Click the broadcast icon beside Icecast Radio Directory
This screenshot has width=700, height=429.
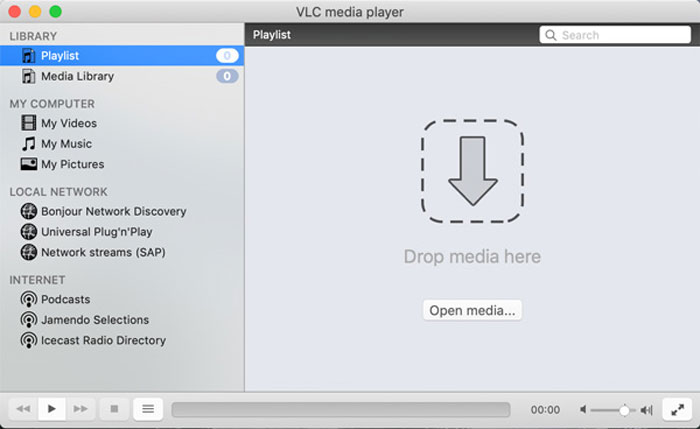pyautogui.click(x=29, y=340)
